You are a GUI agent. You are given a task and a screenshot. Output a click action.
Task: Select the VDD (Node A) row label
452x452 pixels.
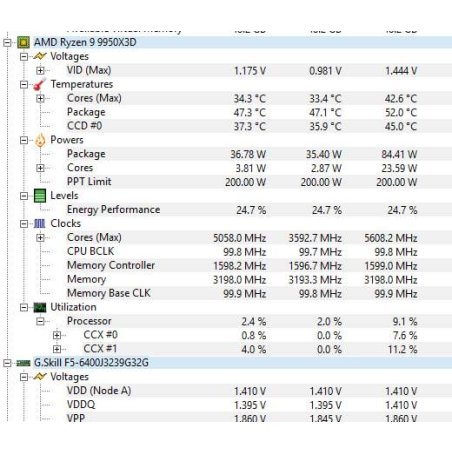click(99, 390)
